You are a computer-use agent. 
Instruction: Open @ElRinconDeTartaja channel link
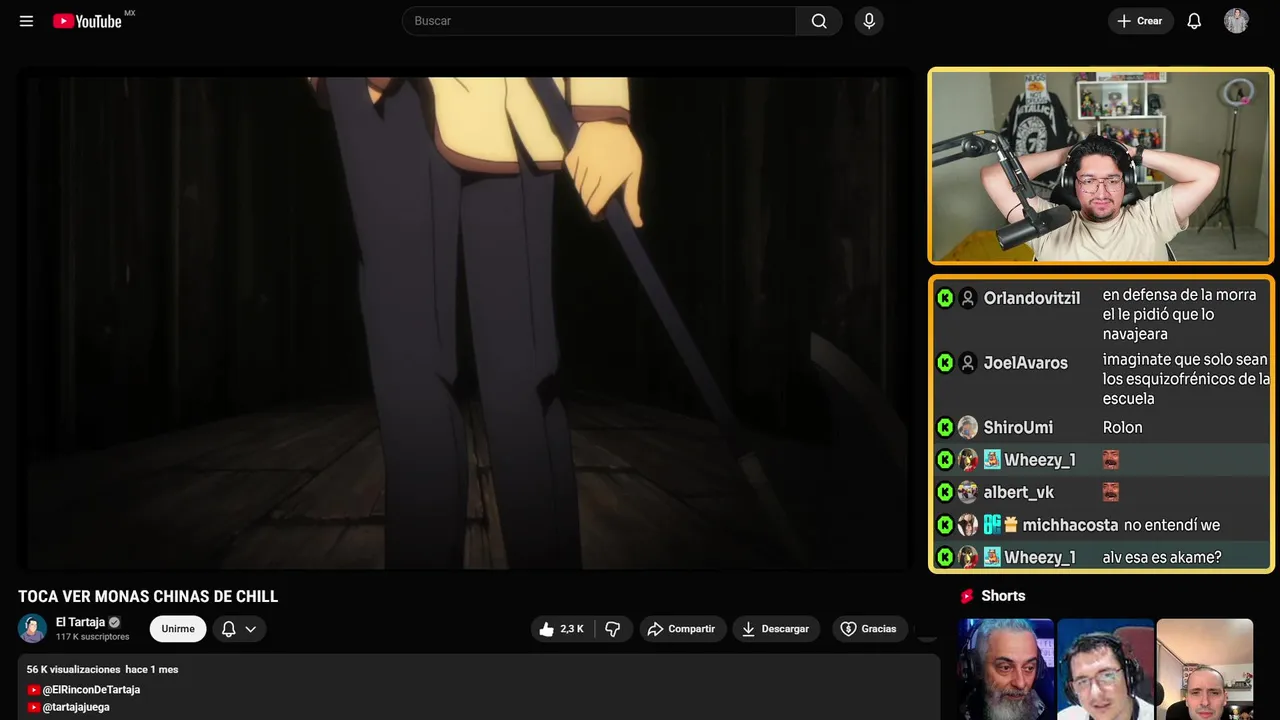click(91, 690)
